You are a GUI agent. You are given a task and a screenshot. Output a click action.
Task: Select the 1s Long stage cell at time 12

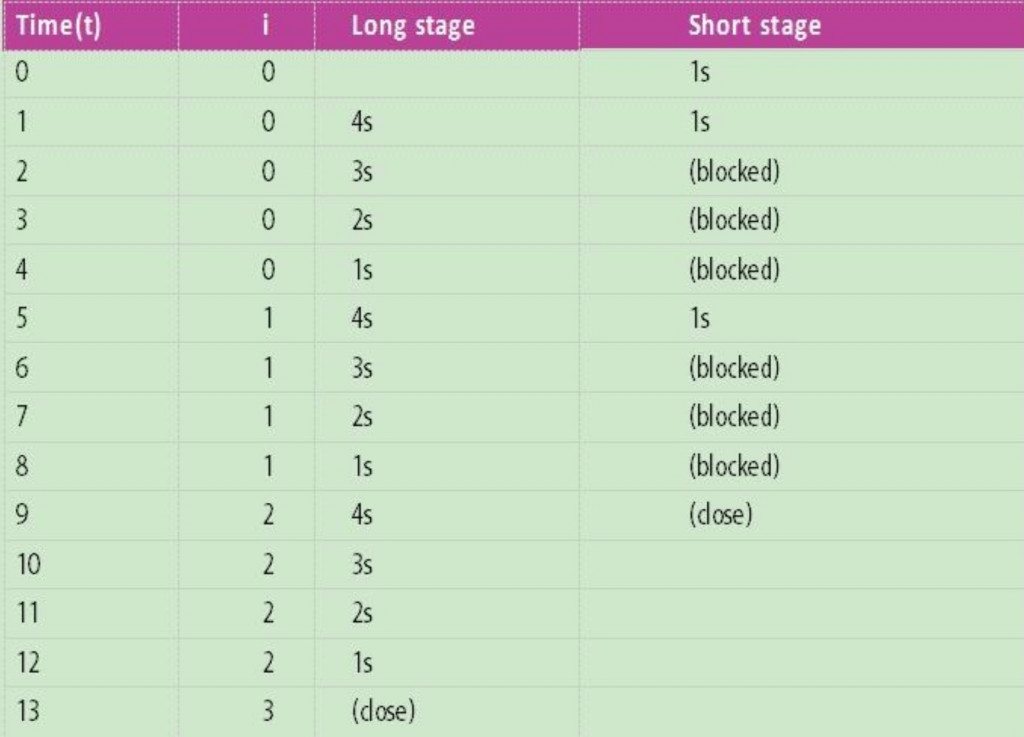coord(362,663)
